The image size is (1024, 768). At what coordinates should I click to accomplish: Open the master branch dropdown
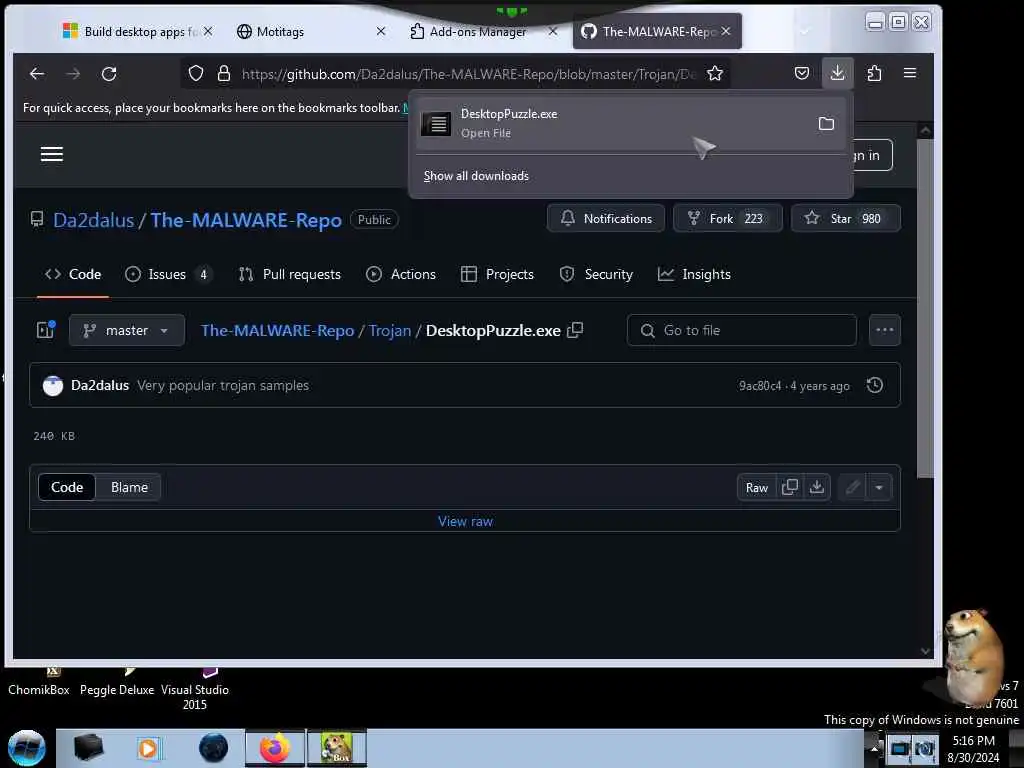pos(127,330)
